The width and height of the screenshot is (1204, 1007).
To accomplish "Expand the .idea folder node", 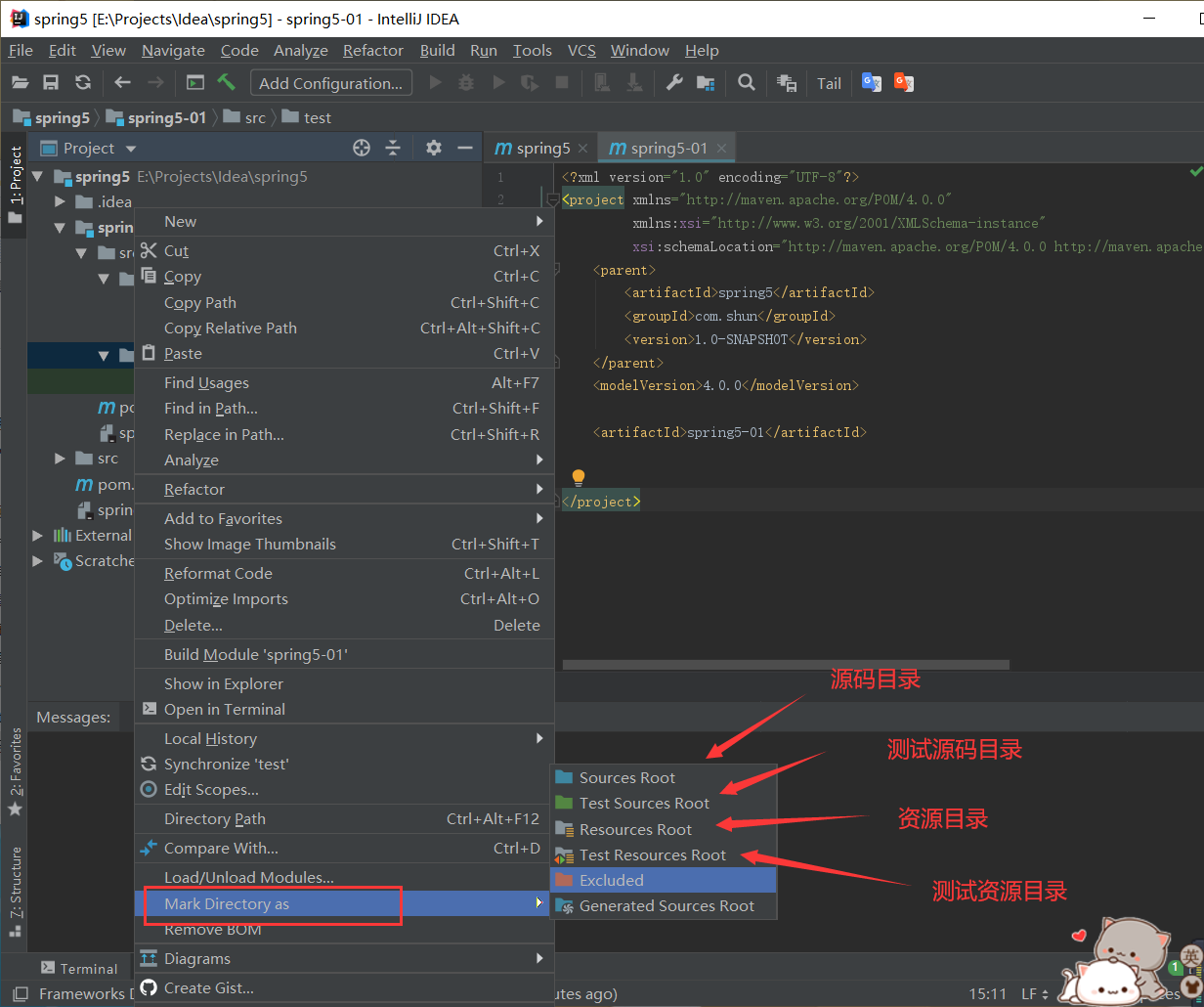I will click(61, 201).
